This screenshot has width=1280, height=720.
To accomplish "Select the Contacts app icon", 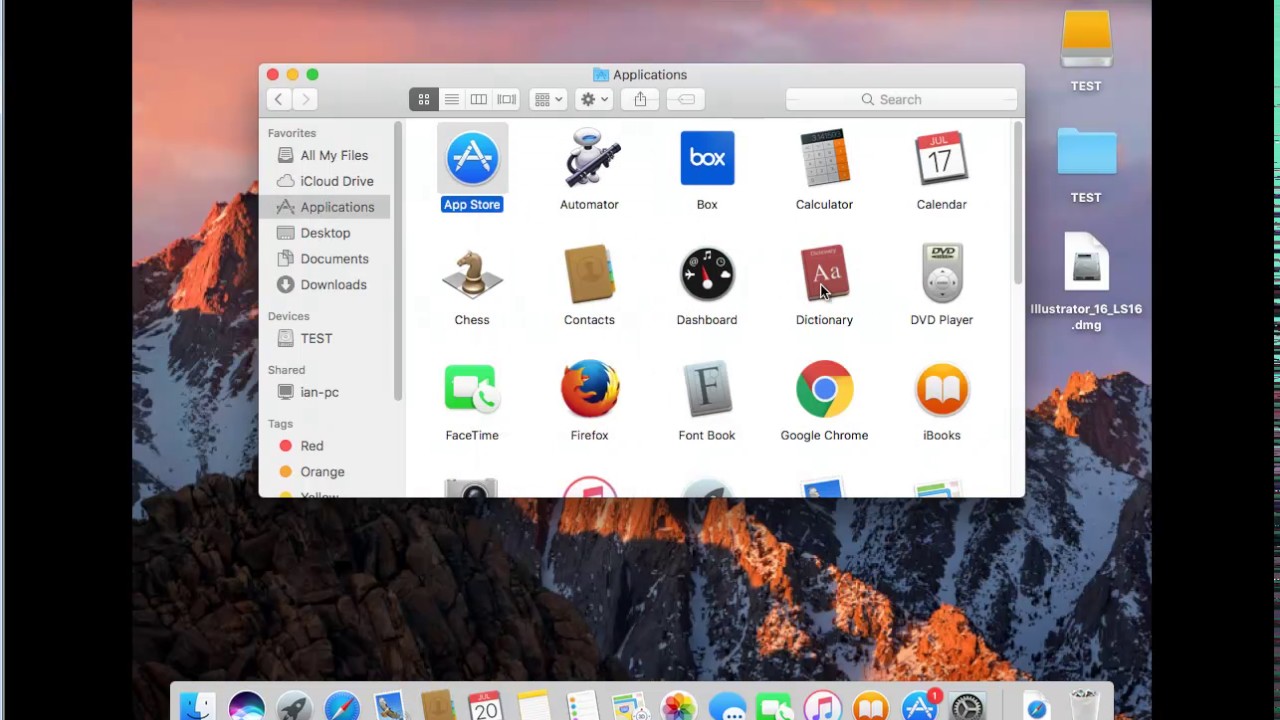I will coord(589,273).
